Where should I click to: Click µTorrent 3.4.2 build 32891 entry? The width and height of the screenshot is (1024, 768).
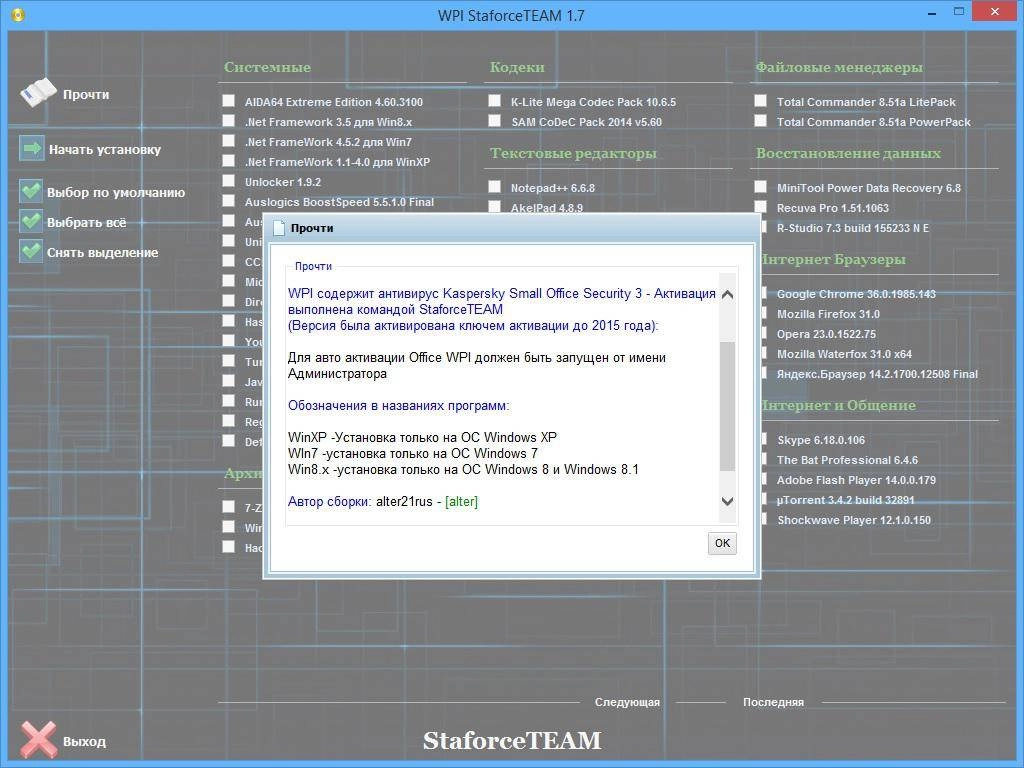(x=846, y=500)
